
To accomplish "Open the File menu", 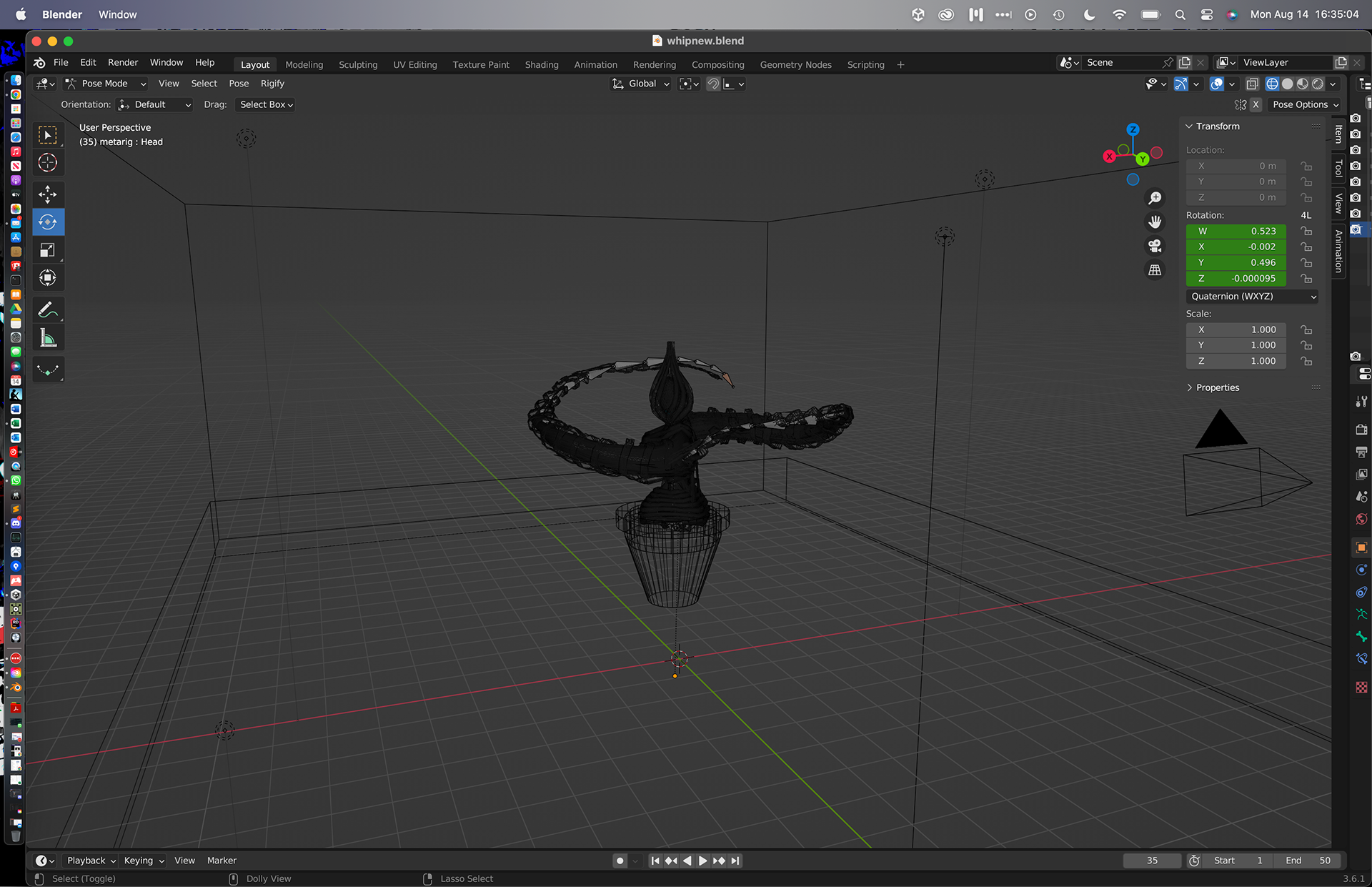I will coord(61,63).
